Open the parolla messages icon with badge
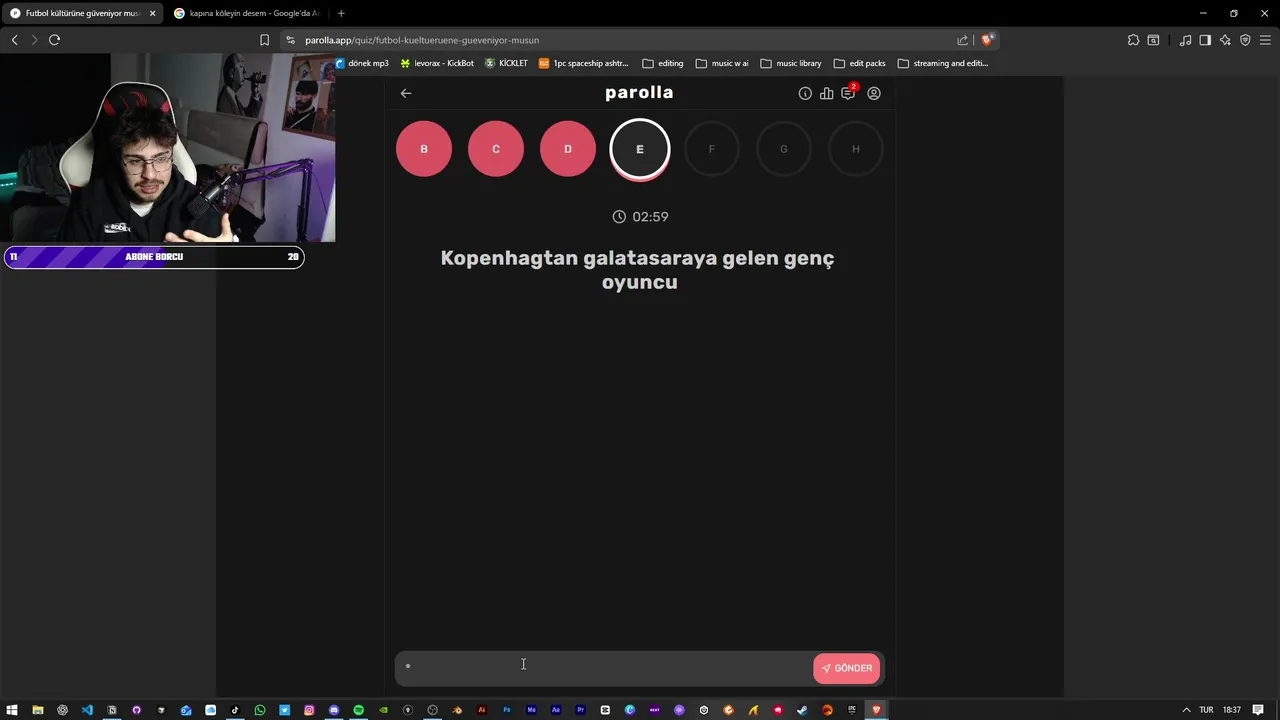The height and width of the screenshot is (720, 1280). click(849, 92)
